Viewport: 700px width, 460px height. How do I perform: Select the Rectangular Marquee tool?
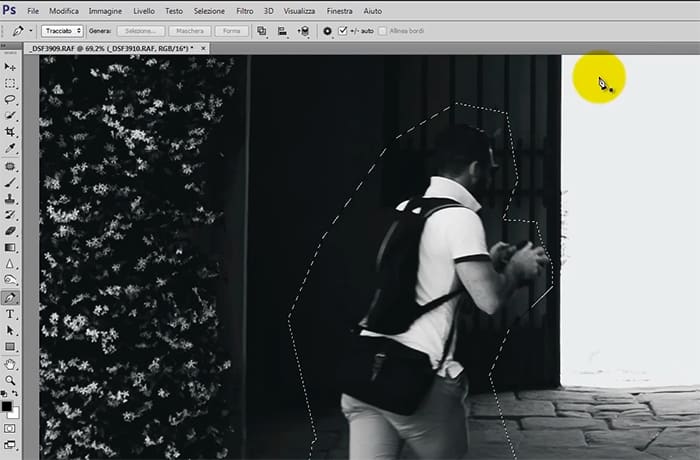10,83
